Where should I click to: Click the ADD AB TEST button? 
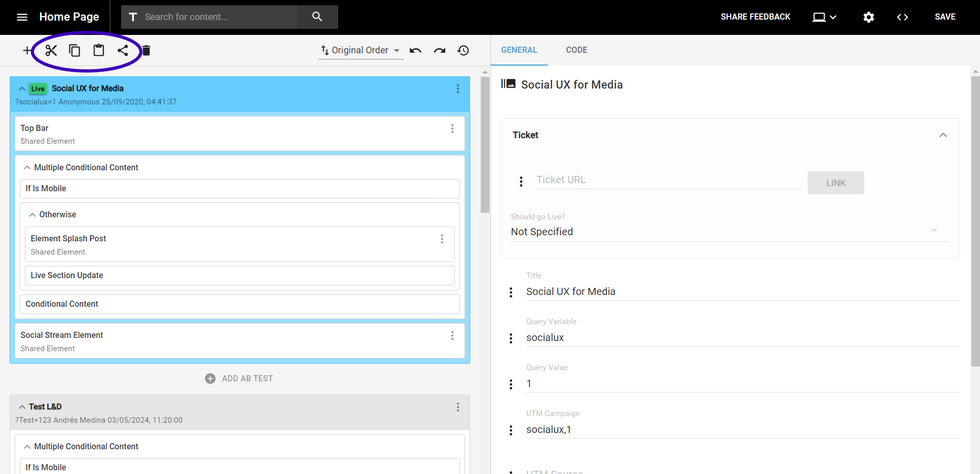238,379
